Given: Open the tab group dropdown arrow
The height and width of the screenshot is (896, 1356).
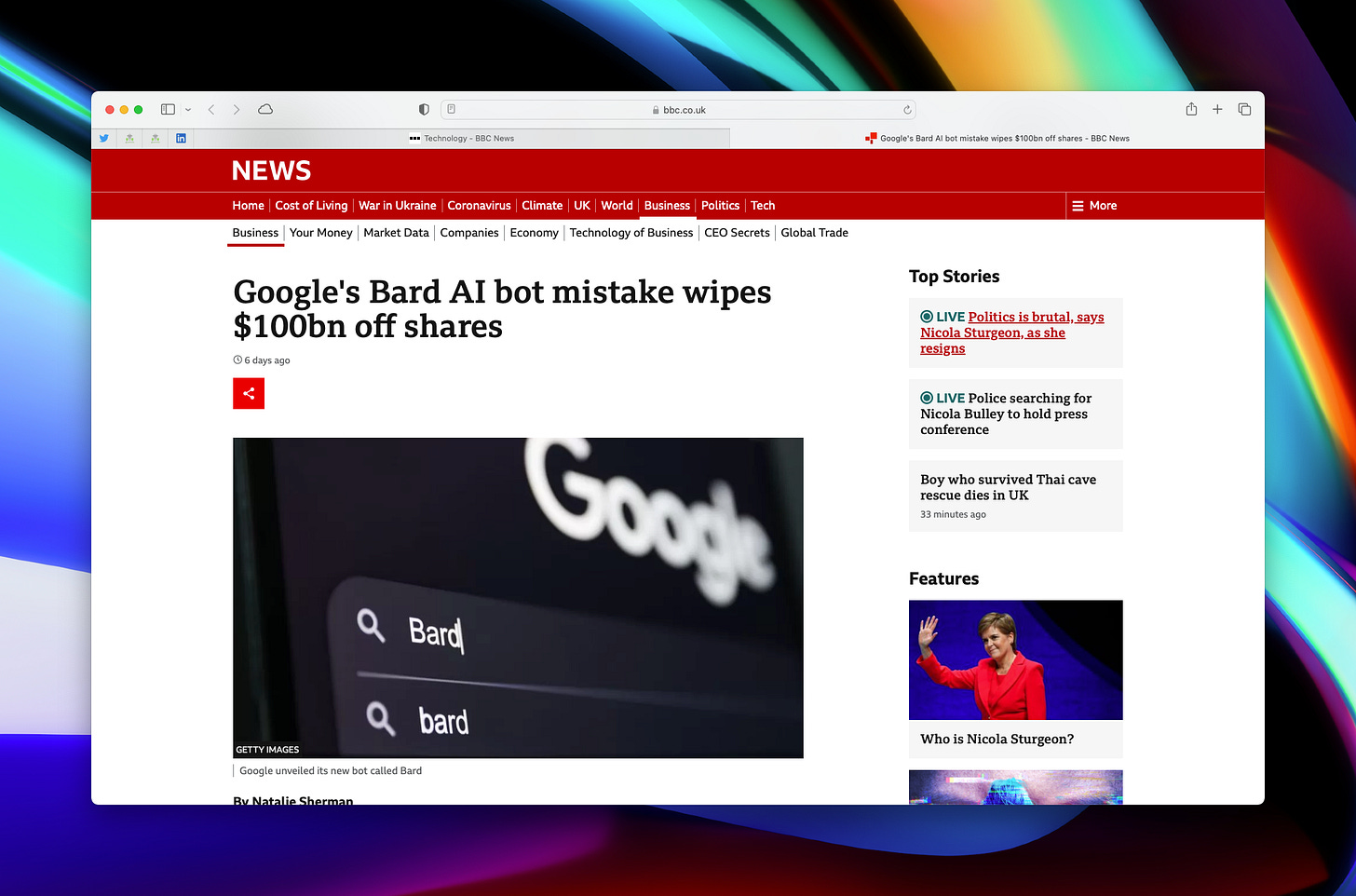Looking at the screenshot, I should click(x=188, y=110).
